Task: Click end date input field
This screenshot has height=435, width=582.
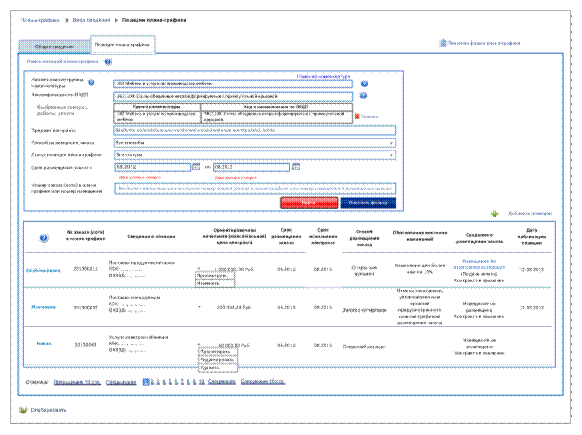Action: tap(251, 167)
